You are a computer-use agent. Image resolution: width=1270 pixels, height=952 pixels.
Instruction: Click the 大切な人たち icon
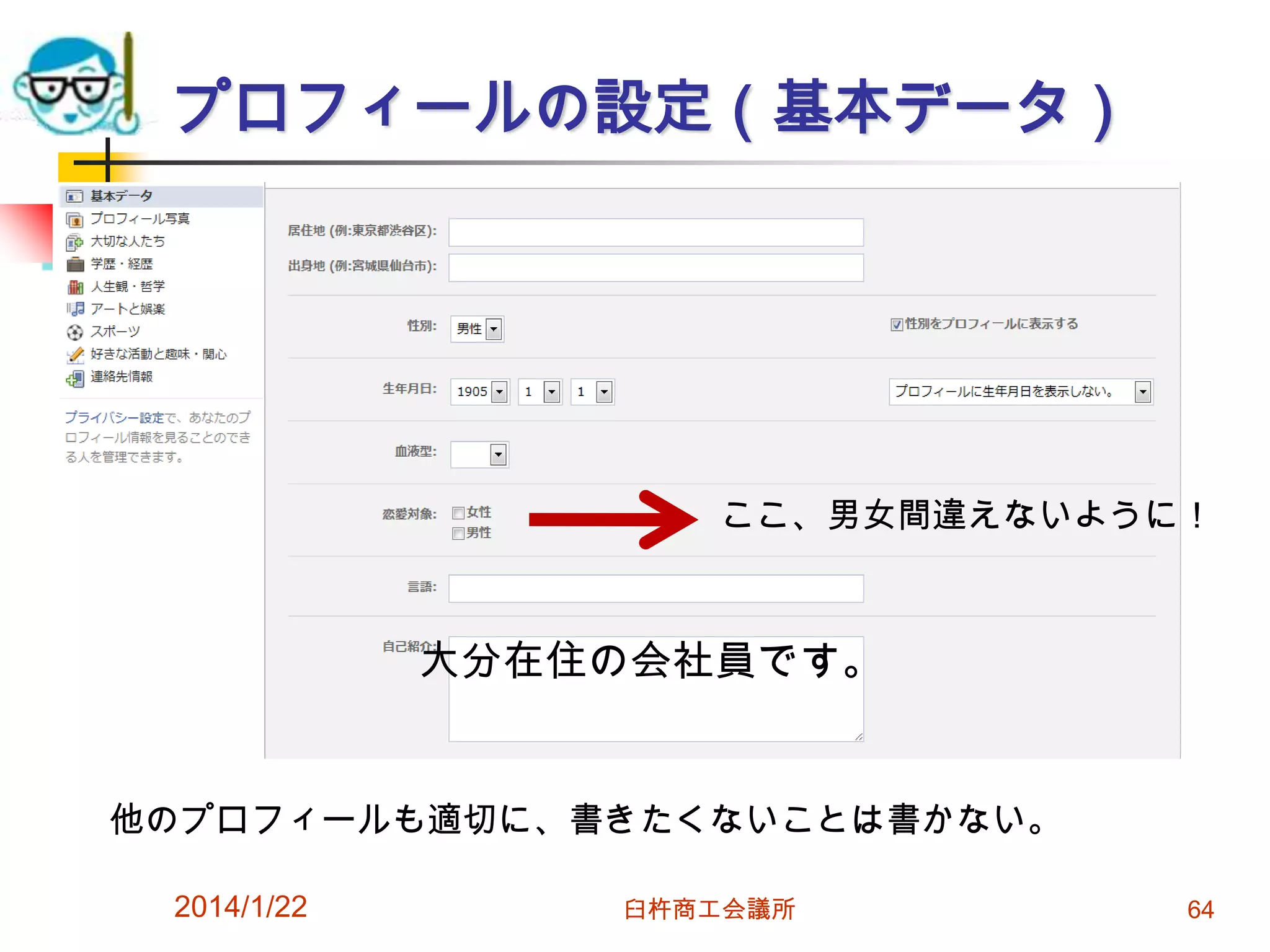click(x=74, y=242)
